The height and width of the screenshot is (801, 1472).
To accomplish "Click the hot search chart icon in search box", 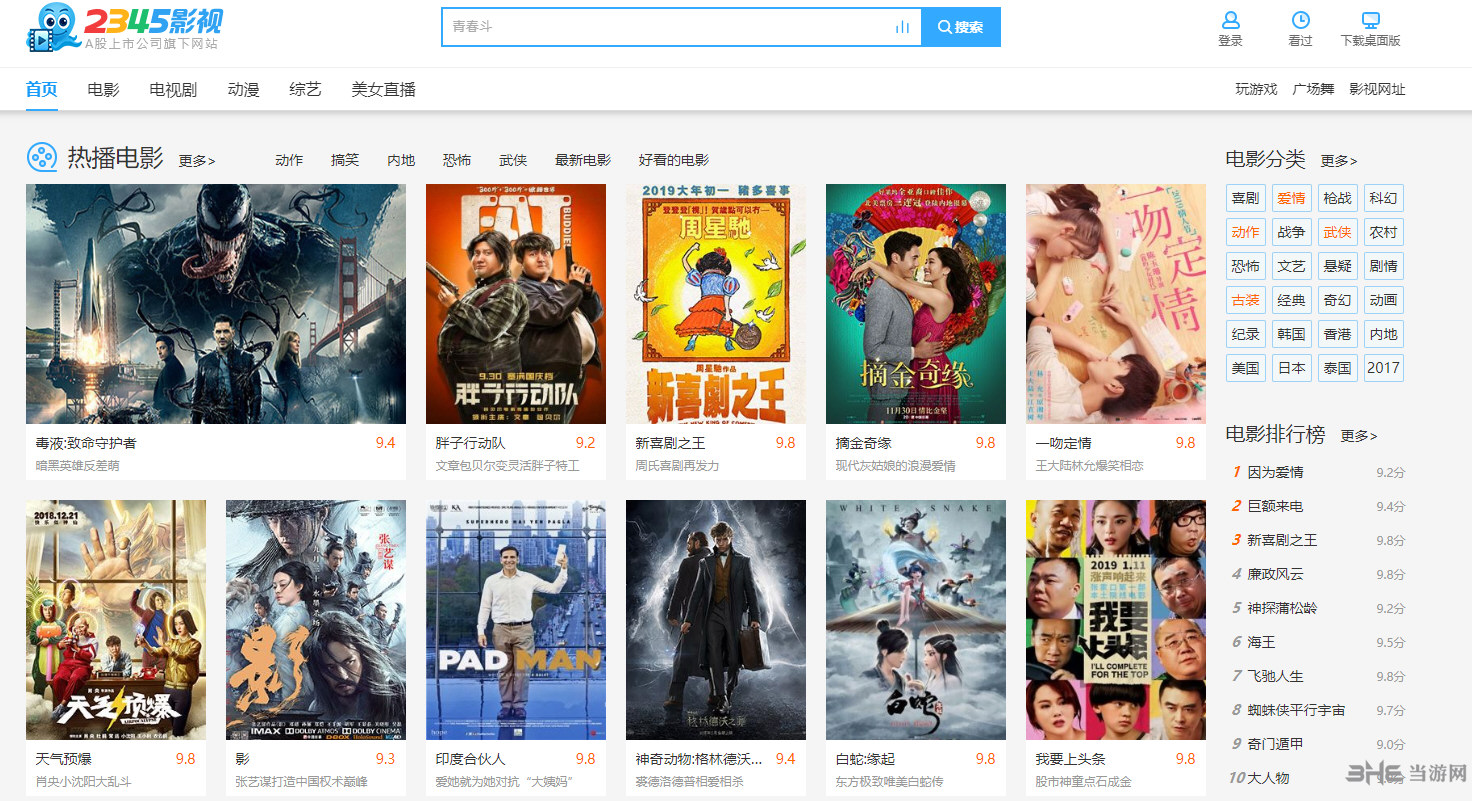I will click(x=903, y=27).
